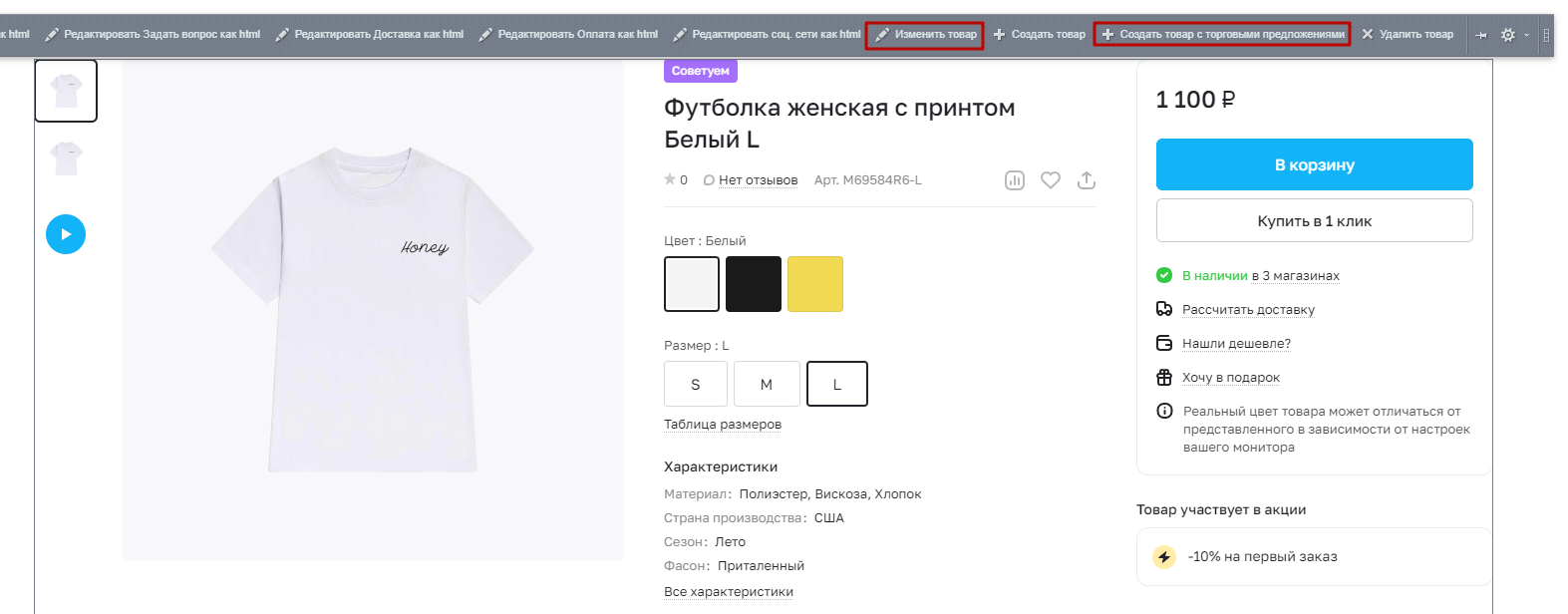Click the comment bubble icon beside reviews
This screenshot has width=1568, height=614.
(709, 180)
